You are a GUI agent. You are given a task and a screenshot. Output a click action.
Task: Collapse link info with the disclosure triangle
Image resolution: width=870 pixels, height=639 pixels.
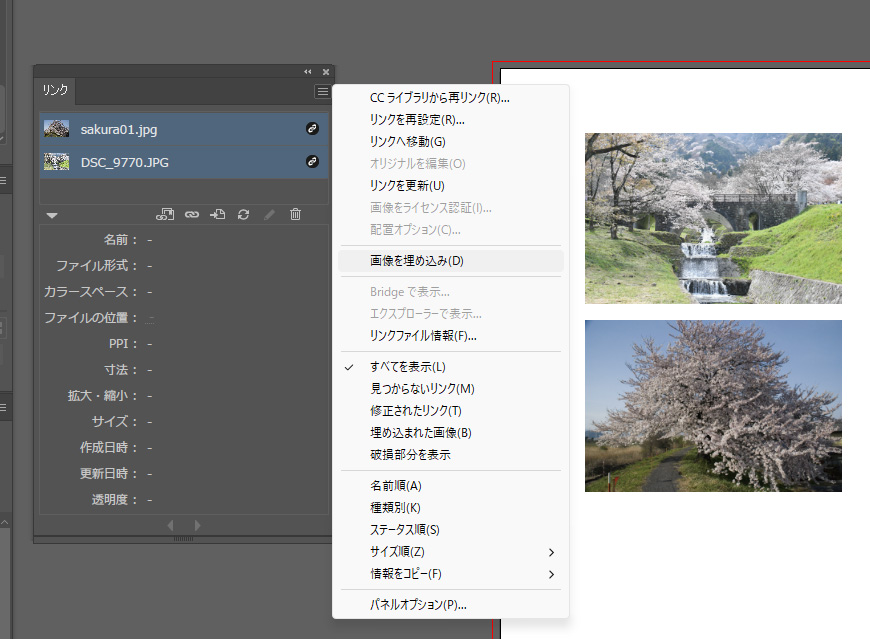pyautogui.click(x=52, y=214)
